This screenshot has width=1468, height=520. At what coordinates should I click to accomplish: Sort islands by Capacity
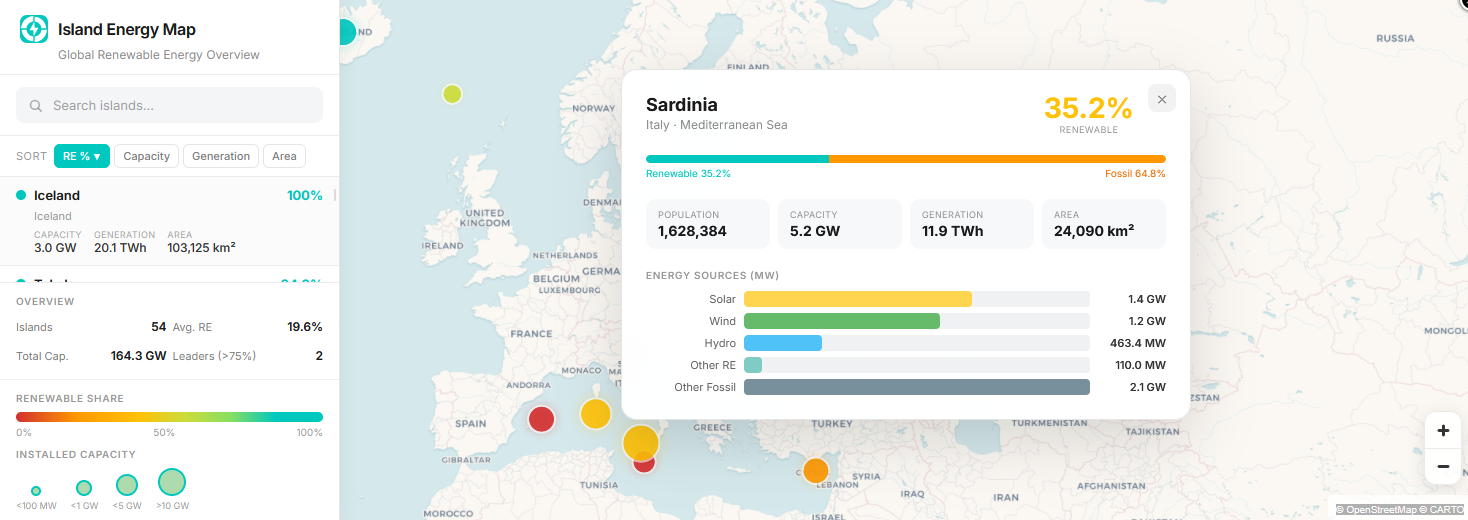coord(146,156)
